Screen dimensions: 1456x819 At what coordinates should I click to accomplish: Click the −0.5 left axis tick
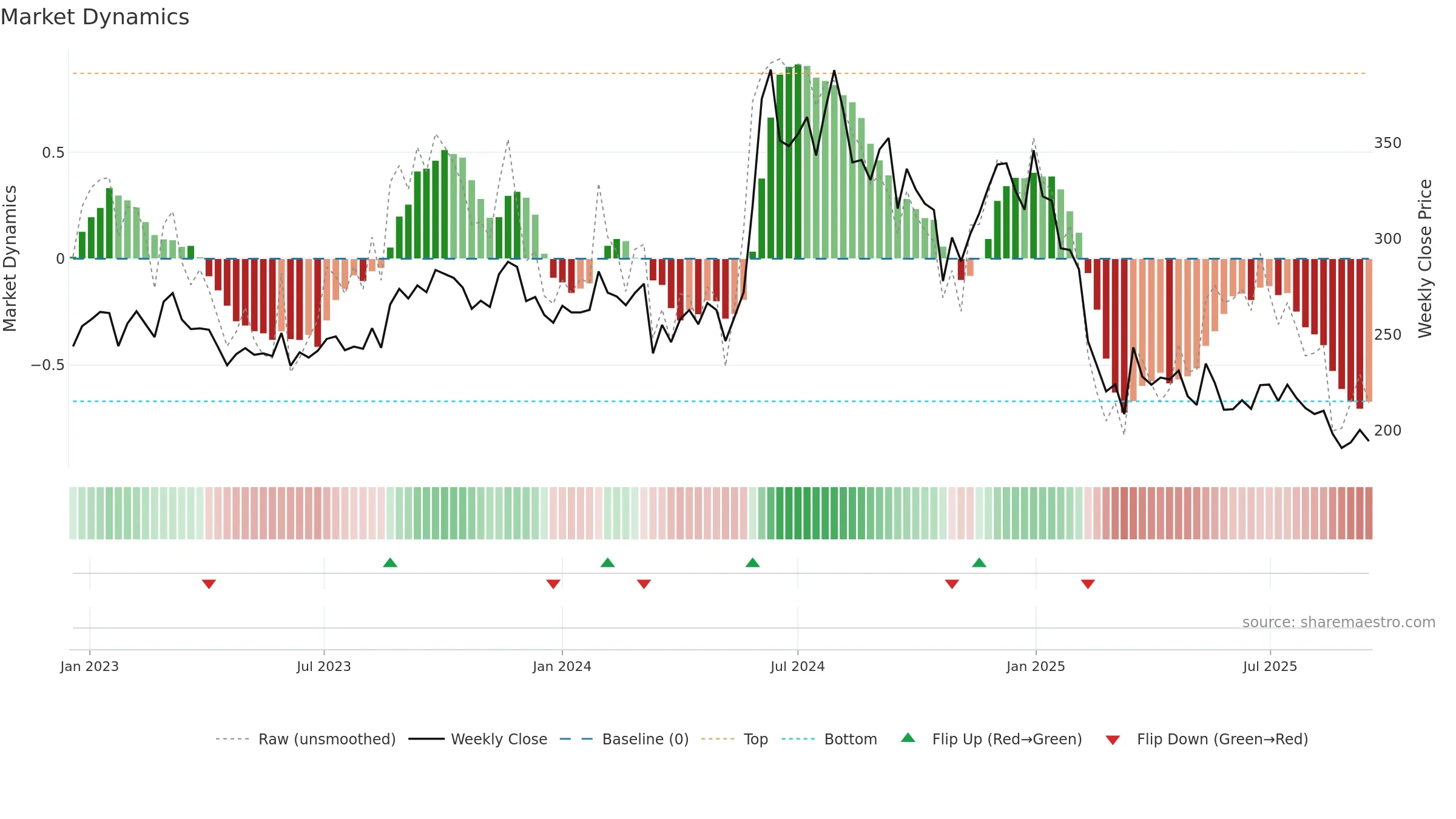pos(48,365)
